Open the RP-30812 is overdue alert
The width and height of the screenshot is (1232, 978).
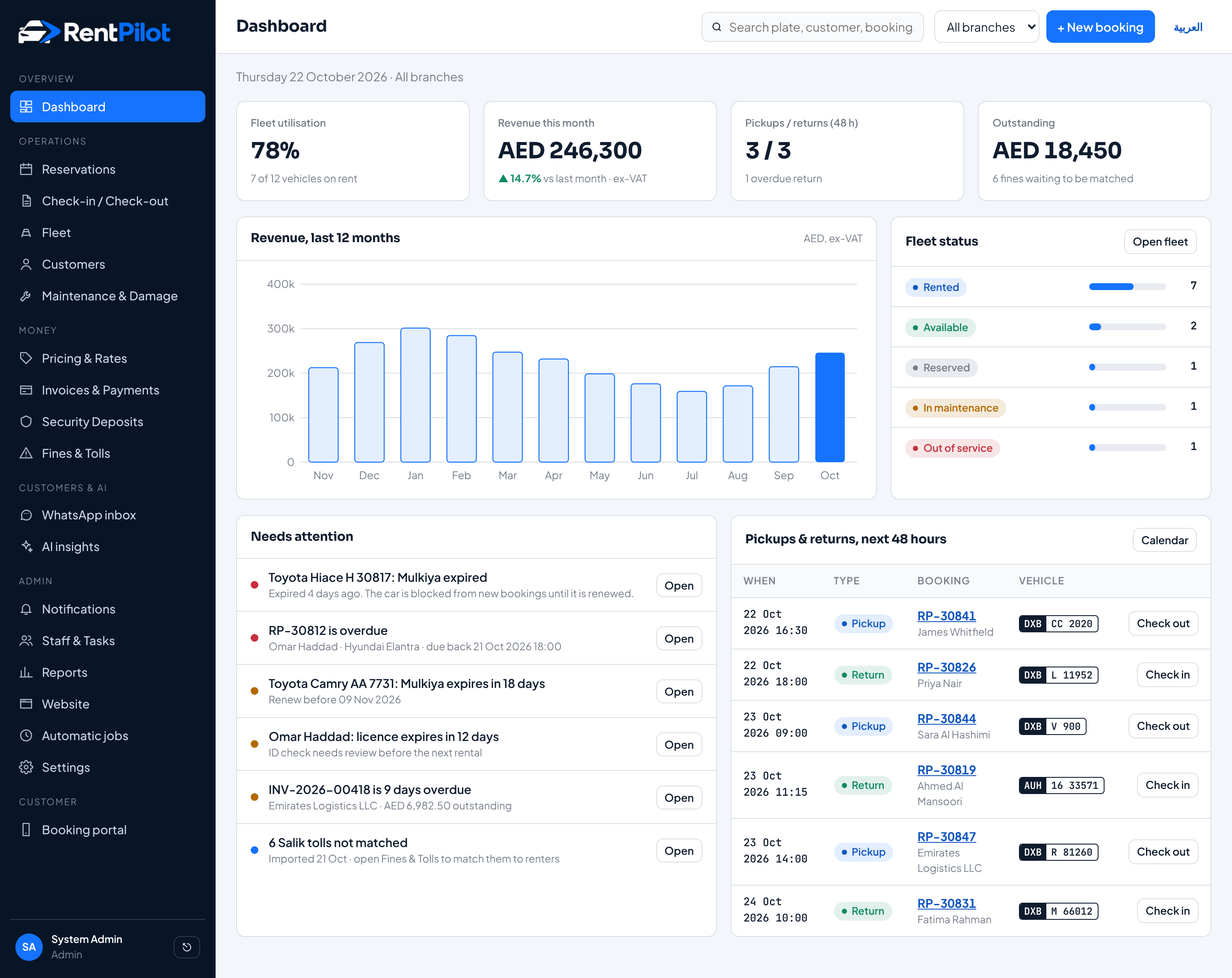click(x=679, y=638)
